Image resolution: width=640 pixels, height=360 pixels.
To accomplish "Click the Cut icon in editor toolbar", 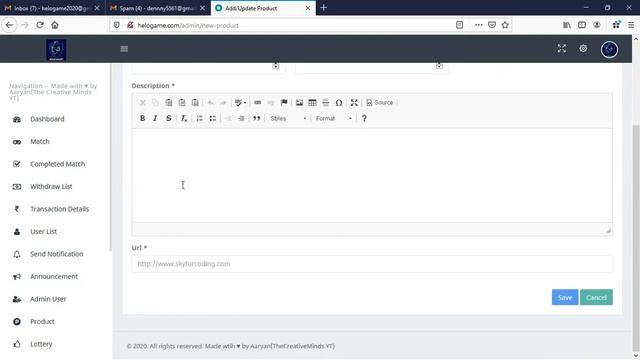I will 142,103.
